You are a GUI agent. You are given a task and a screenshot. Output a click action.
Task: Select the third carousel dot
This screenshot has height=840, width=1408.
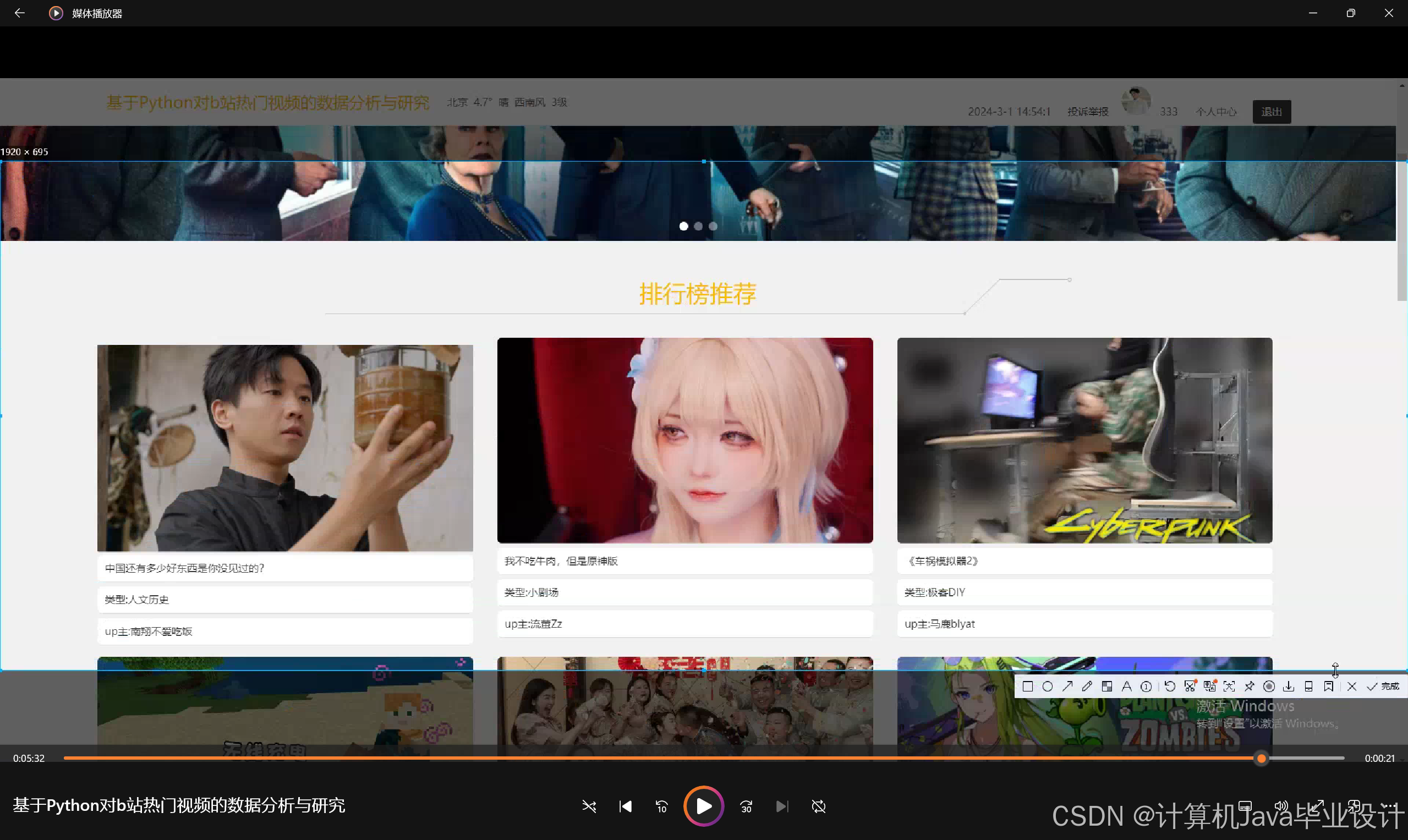tap(713, 227)
